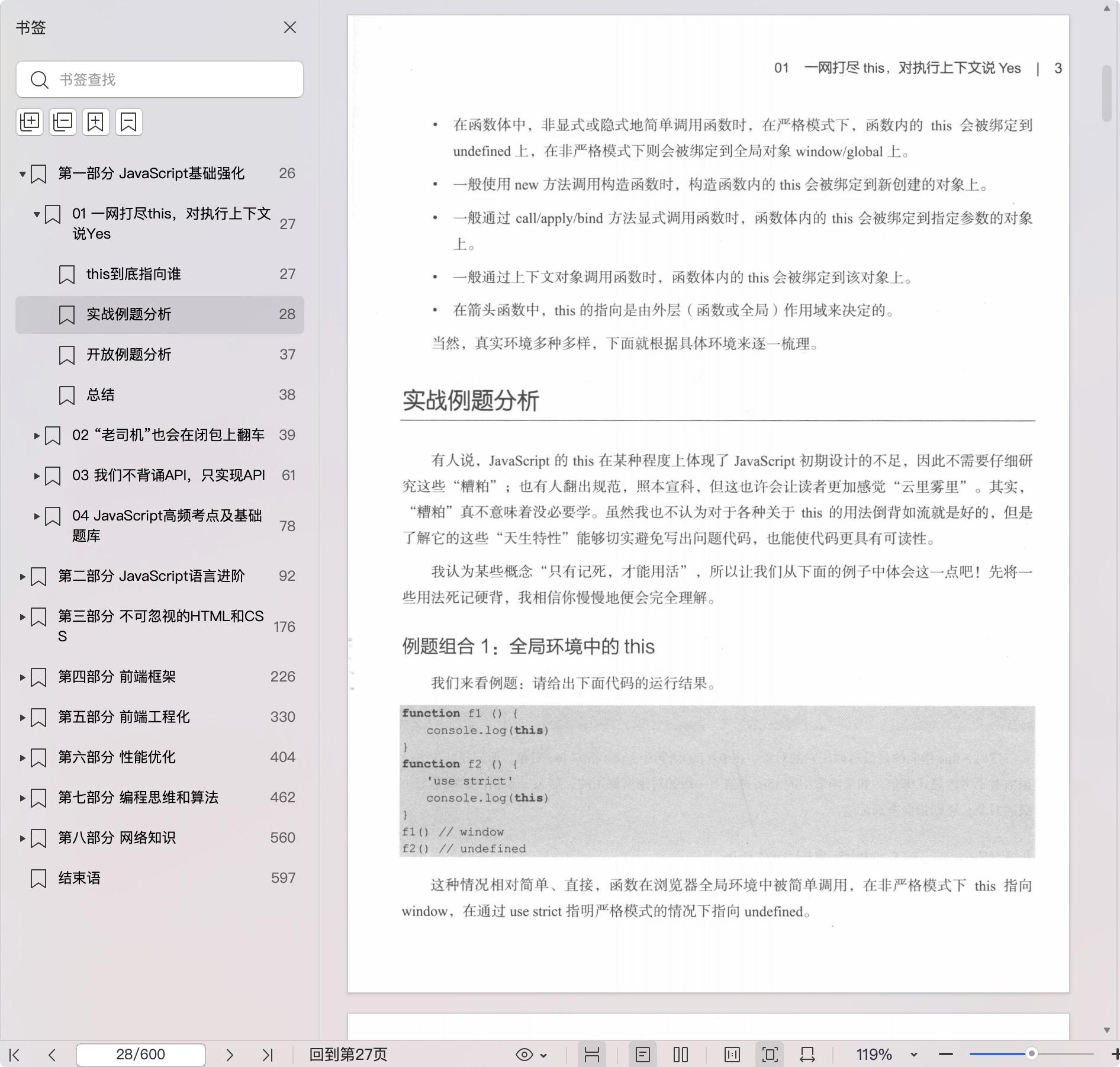This screenshot has width=1120, height=1067.
Task: Close the 书签 bookmarks panel
Action: pos(289,28)
